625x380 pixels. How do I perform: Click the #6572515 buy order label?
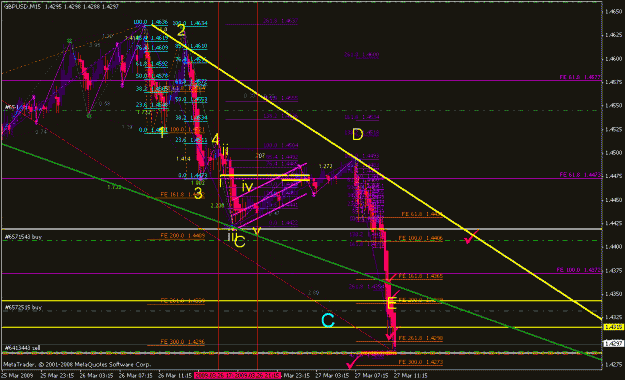click(x=23, y=307)
